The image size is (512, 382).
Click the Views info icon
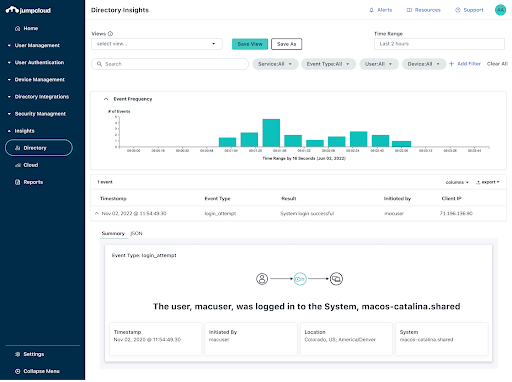110,34
